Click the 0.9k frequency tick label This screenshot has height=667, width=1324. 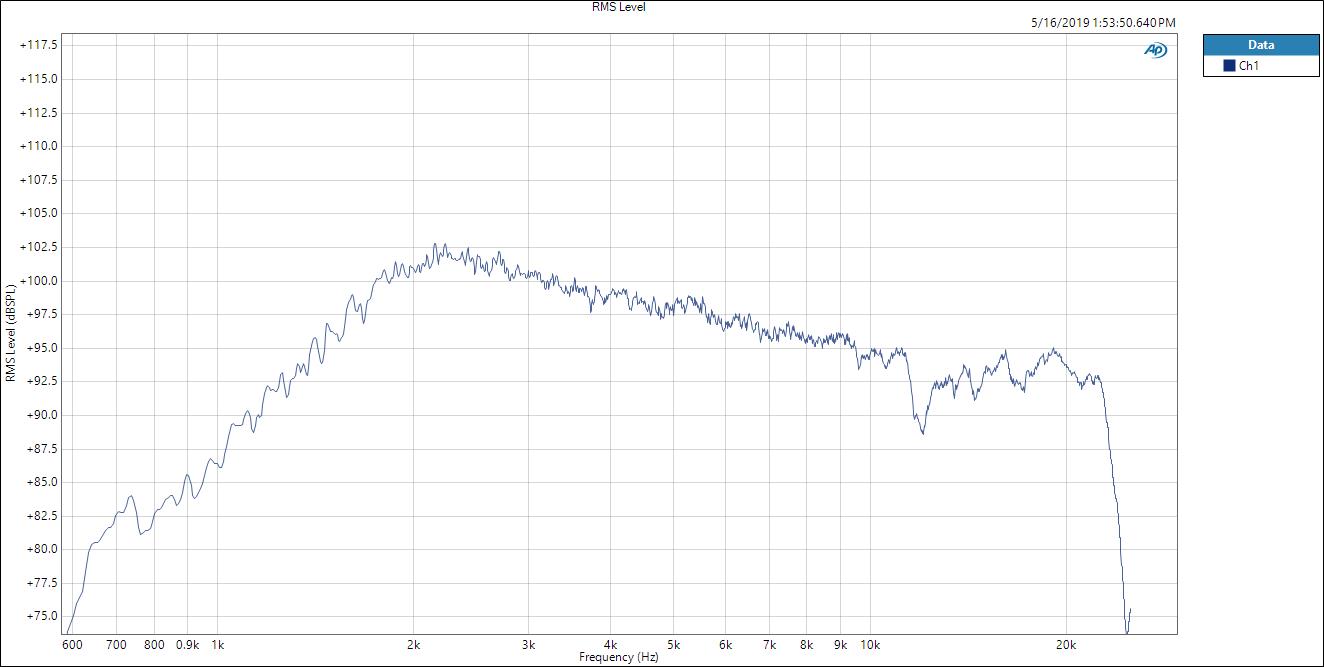(187, 646)
